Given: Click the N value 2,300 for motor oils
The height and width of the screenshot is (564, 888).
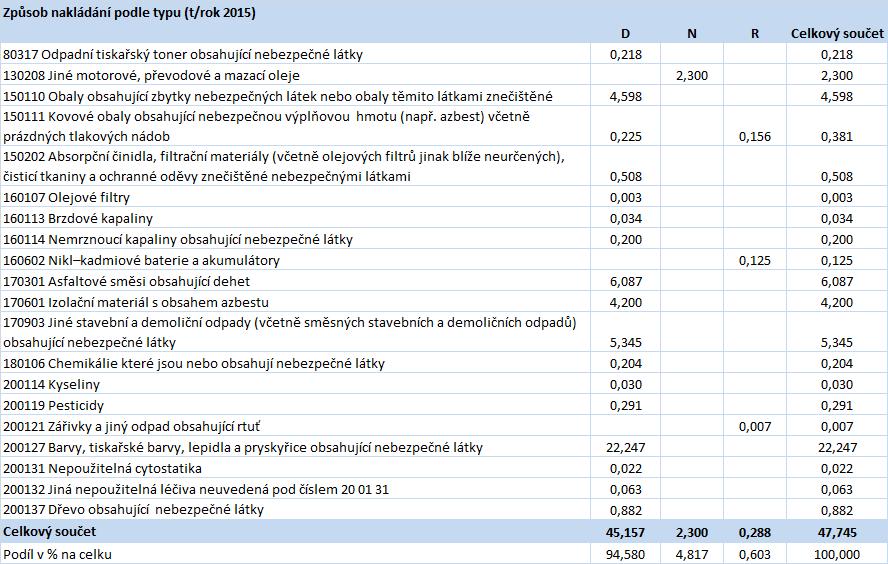Looking at the screenshot, I should pos(691,75).
